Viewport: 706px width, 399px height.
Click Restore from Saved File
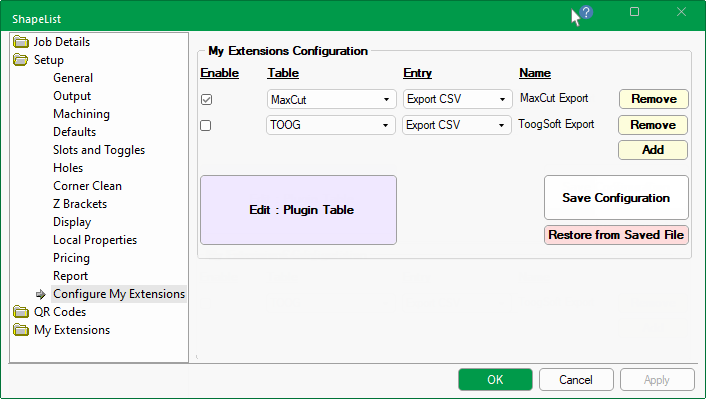click(616, 235)
